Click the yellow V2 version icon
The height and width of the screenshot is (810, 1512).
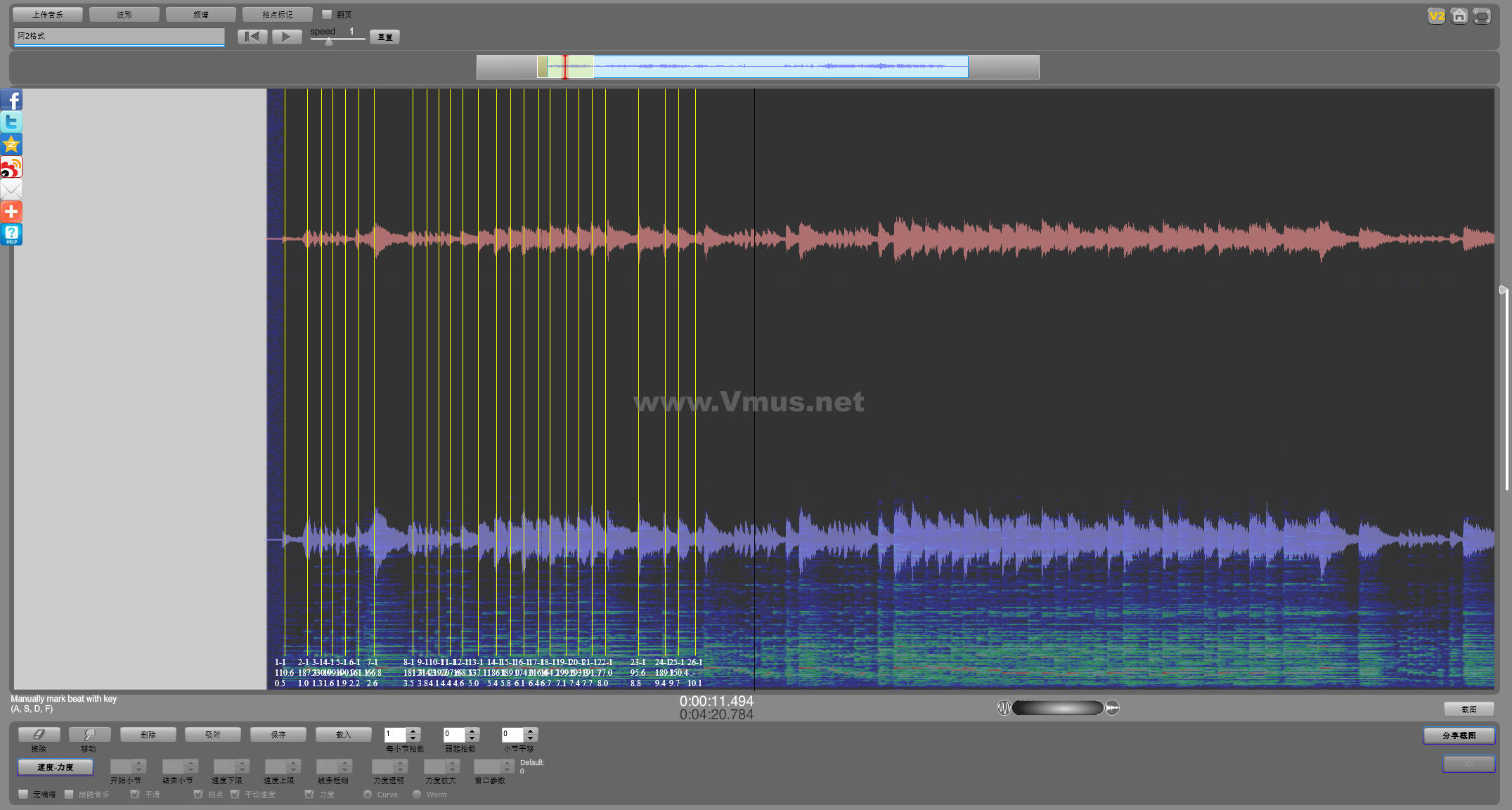(x=1436, y=15)
